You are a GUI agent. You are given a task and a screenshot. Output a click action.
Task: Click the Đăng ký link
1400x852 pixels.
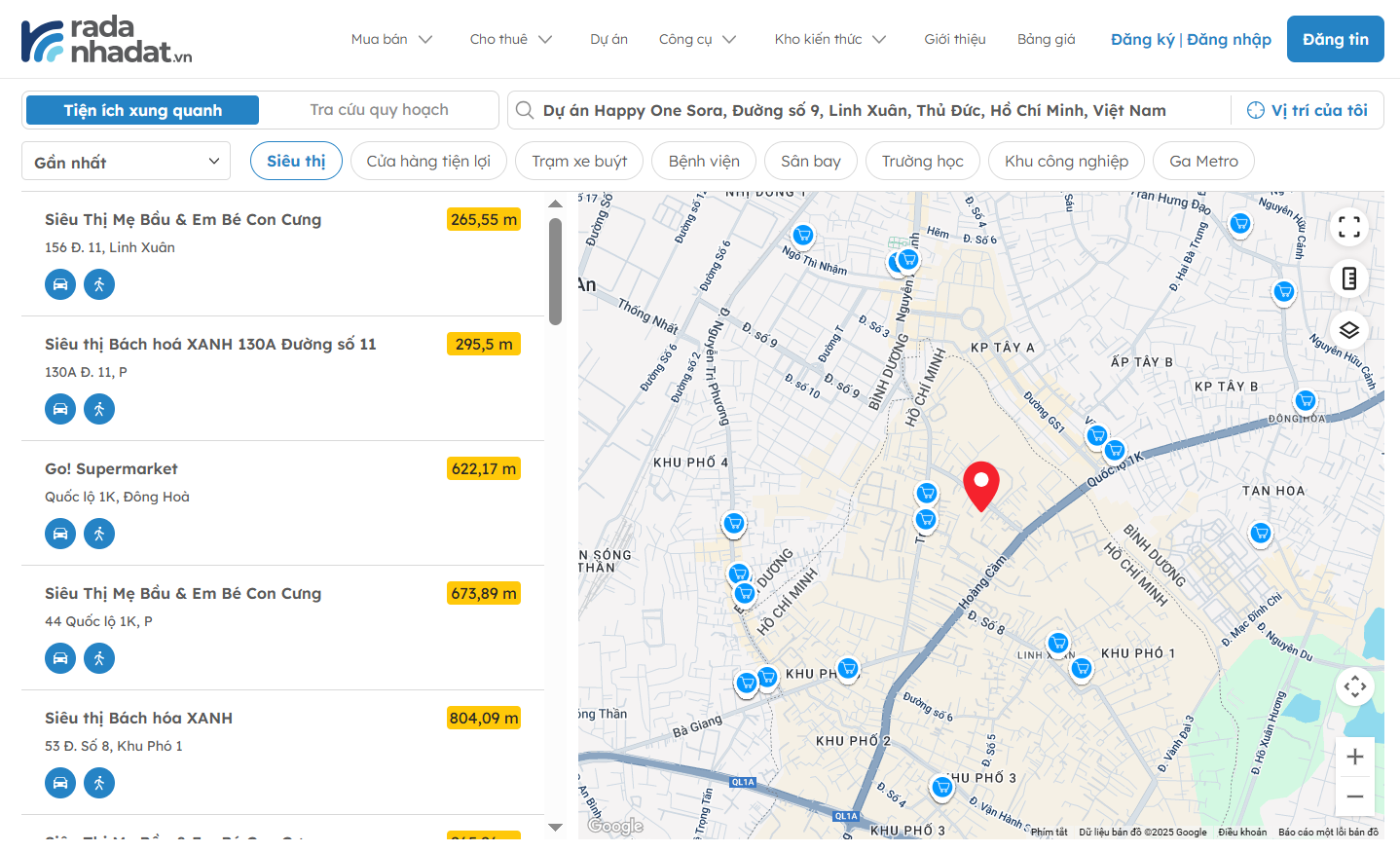1143,39
